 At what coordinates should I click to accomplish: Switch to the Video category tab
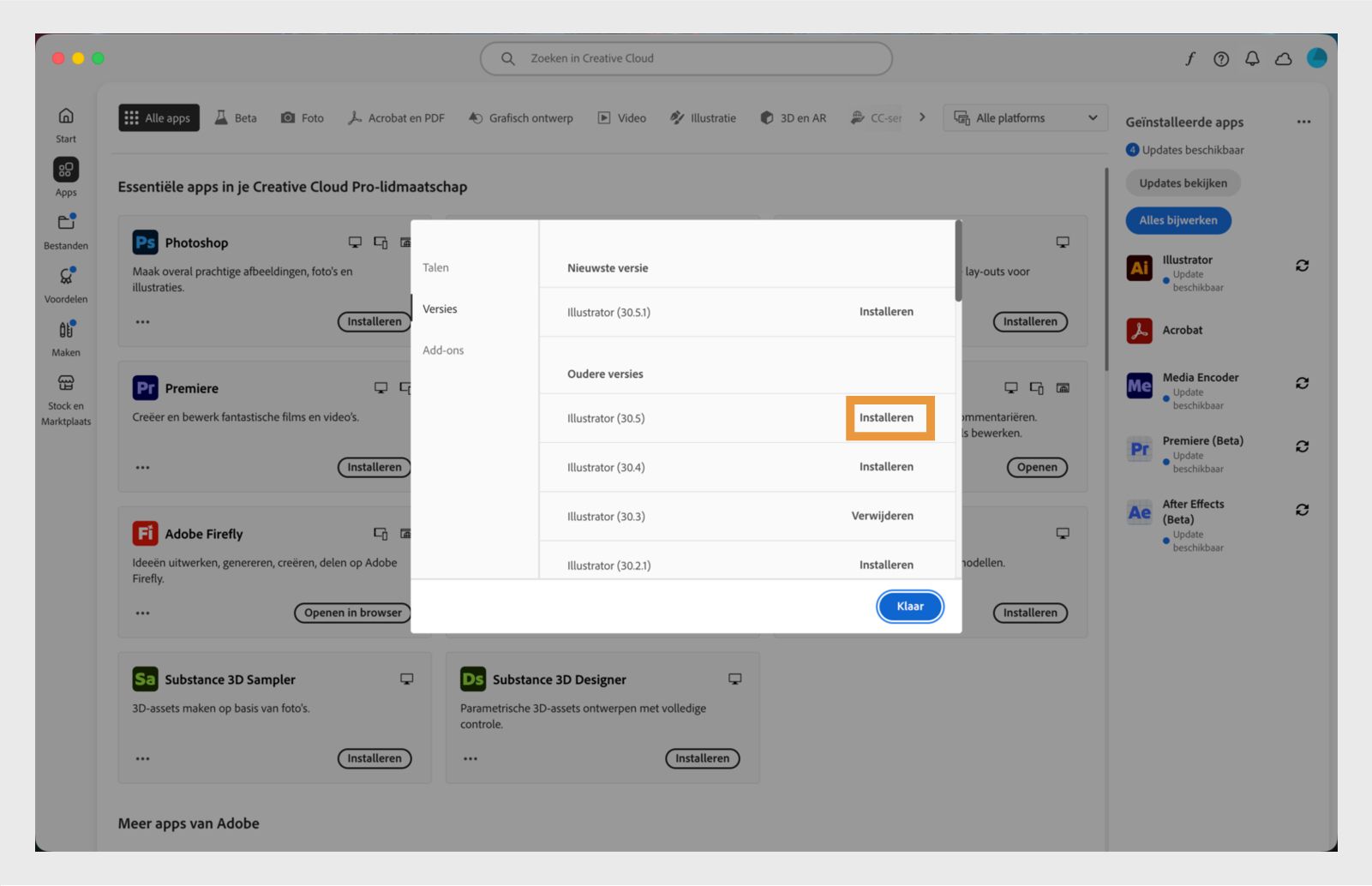point(622,118)
